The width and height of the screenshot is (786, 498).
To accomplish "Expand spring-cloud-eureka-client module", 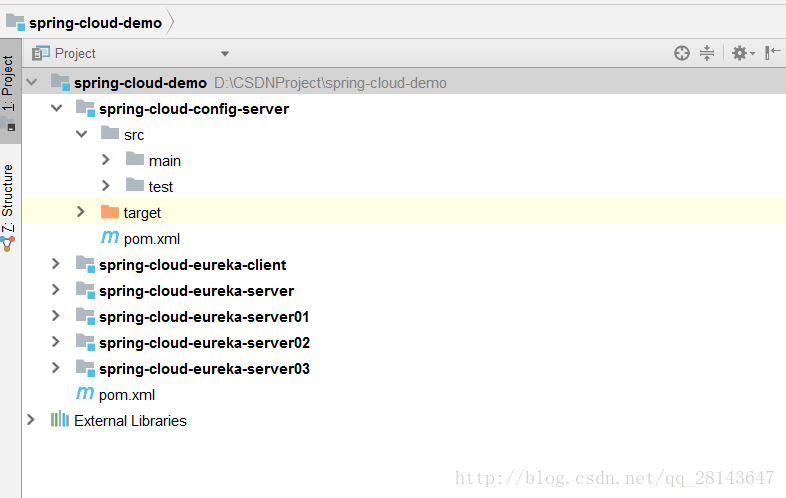I will 56,264.
